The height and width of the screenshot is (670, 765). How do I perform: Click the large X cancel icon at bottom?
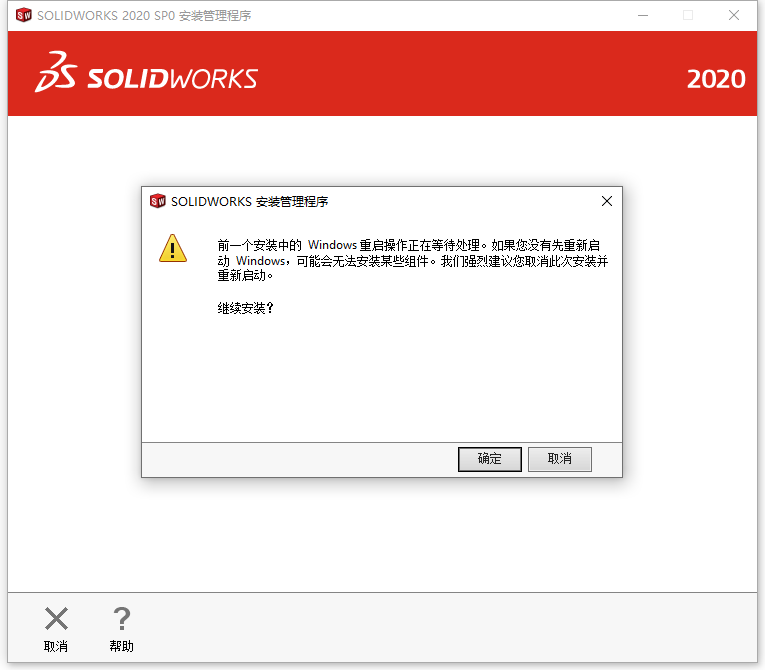click(56, 619)
